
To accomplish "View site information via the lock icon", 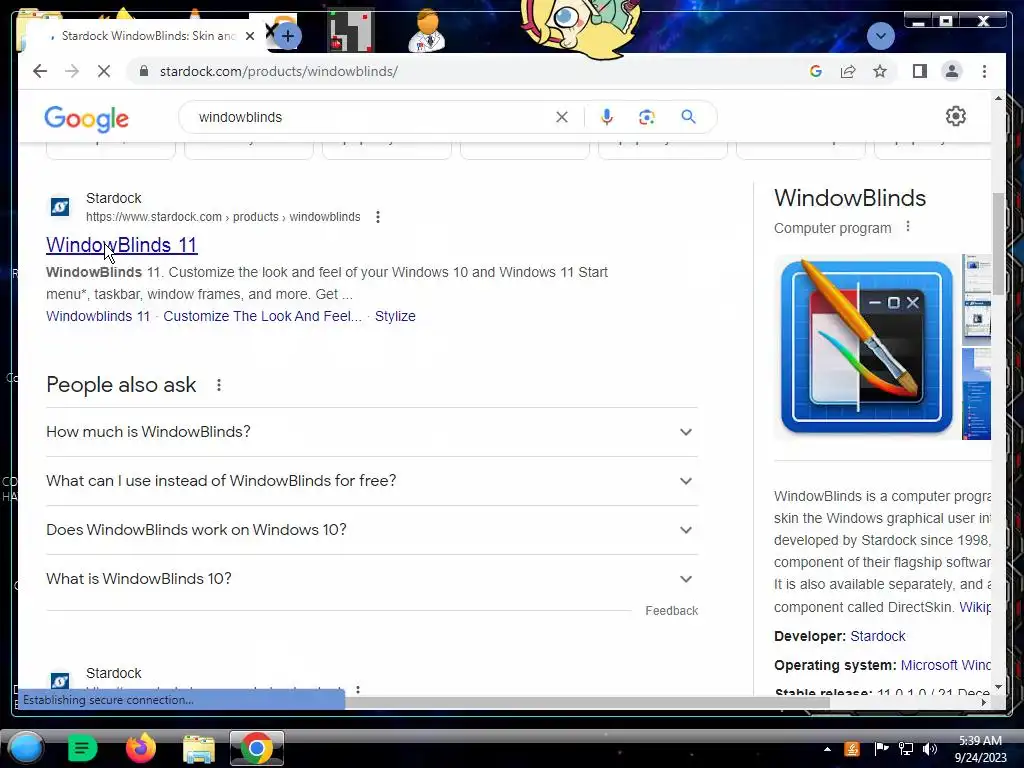I will (144, 71).
